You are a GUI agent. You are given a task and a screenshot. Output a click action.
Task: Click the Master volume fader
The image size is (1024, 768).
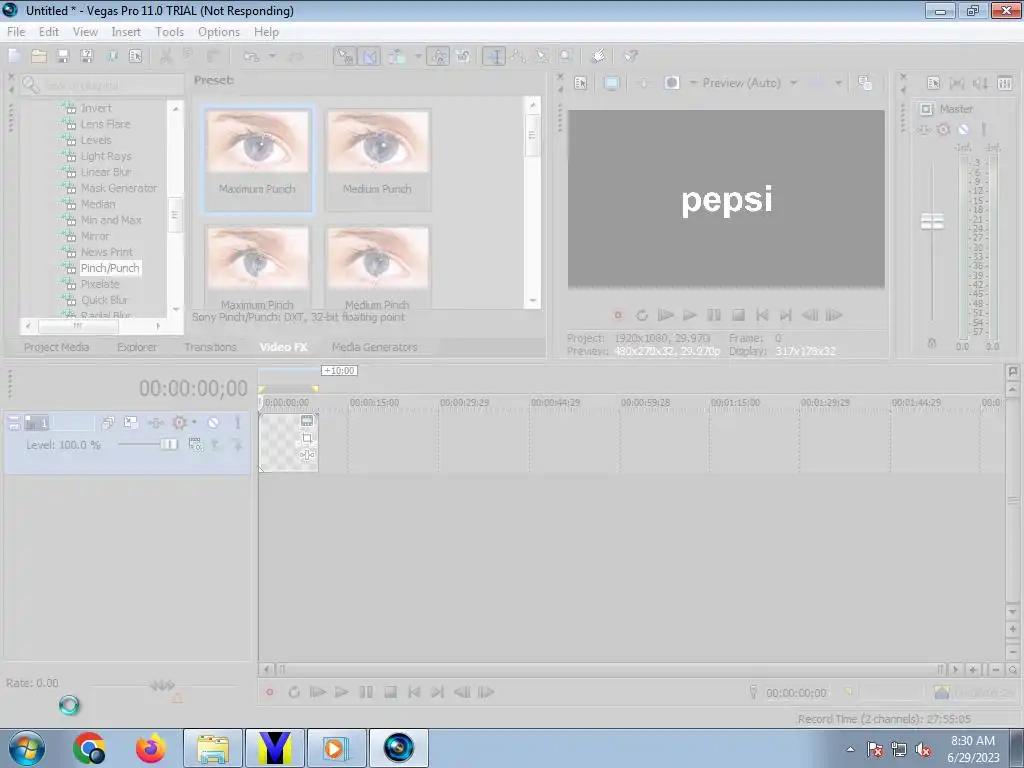[932, 221]
